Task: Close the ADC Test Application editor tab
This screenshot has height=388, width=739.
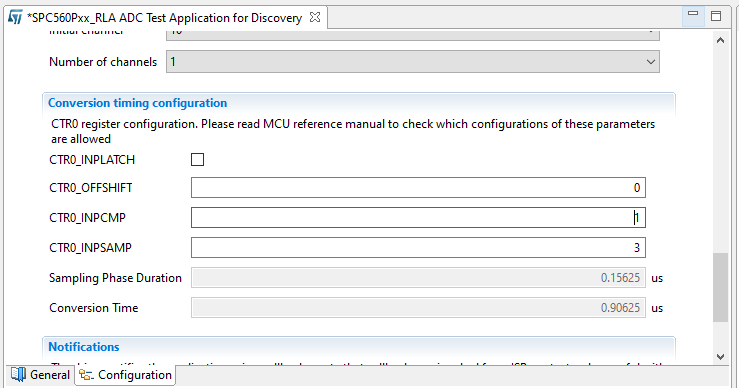Action: (315, 17)
